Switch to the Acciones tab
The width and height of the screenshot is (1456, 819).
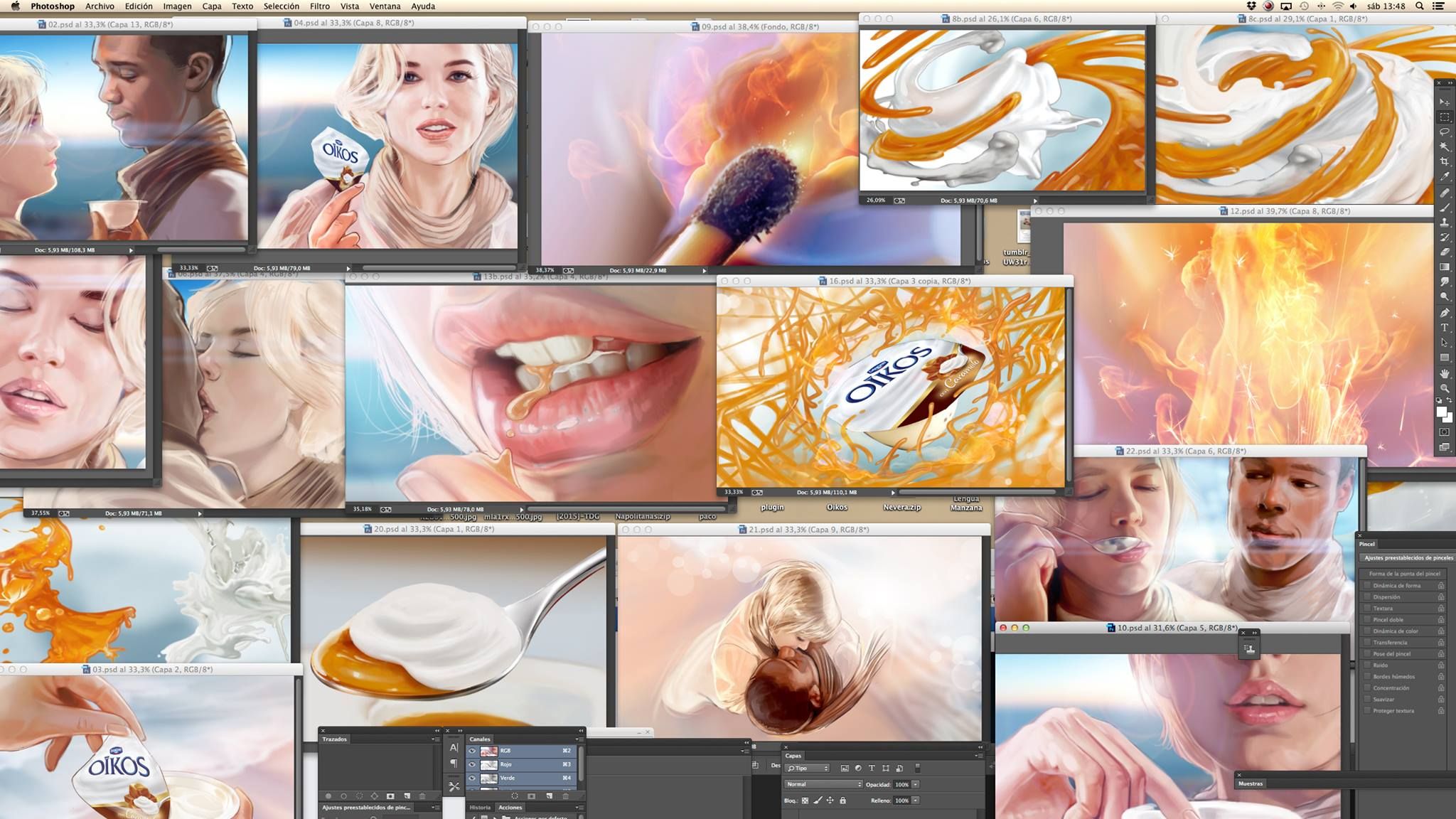click(x=510, y=808)
